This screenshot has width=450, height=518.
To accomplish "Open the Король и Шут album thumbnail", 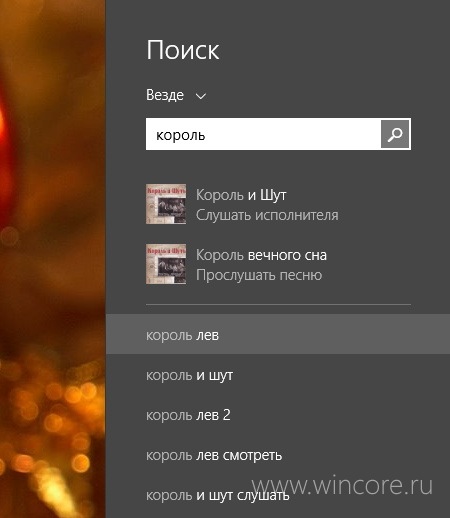I will coord(166,204).
